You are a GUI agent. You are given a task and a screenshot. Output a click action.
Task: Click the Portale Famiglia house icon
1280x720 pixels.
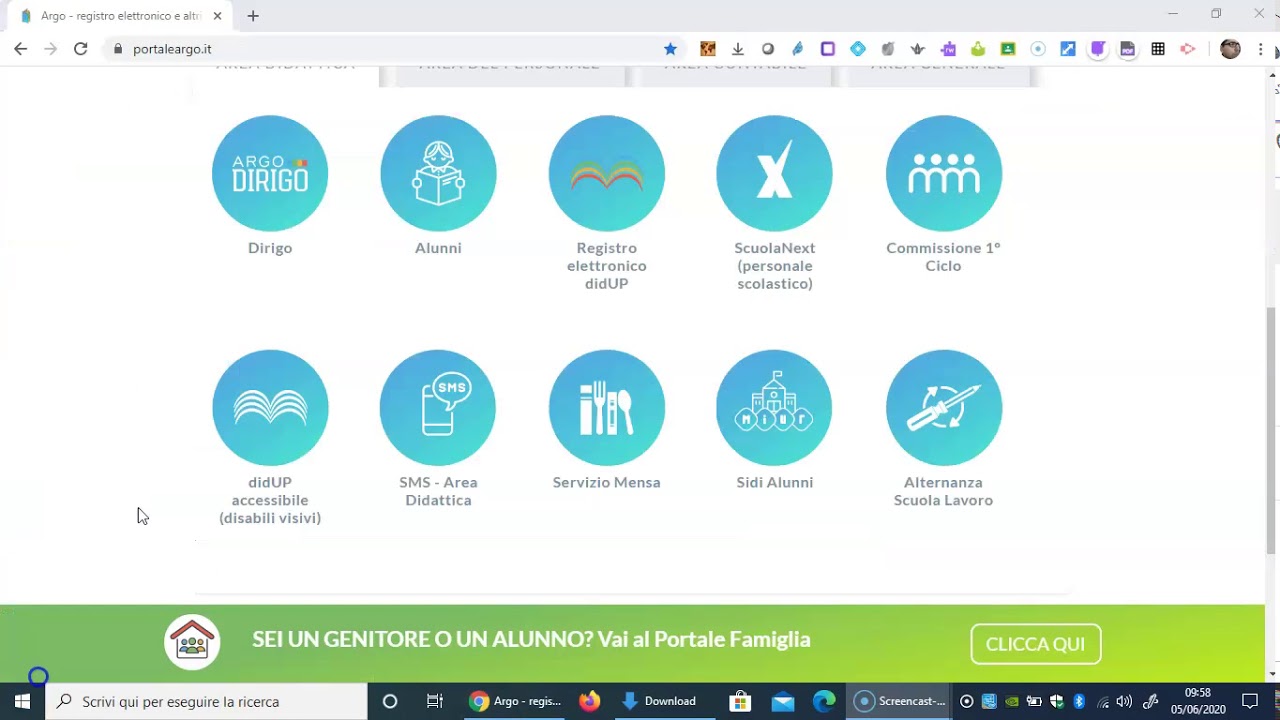pos(192,642)
